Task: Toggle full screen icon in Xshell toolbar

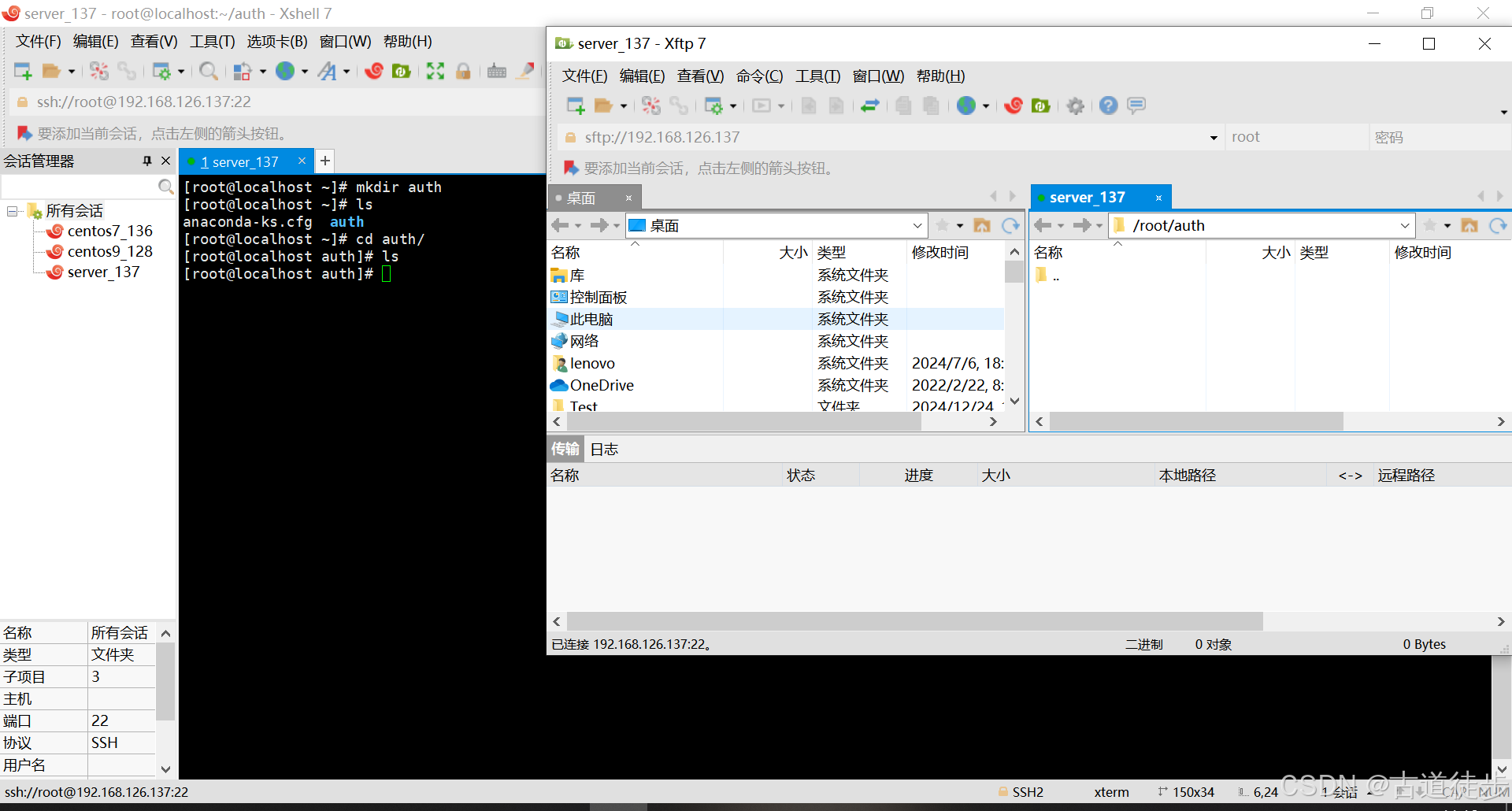Action: (435, 72)
